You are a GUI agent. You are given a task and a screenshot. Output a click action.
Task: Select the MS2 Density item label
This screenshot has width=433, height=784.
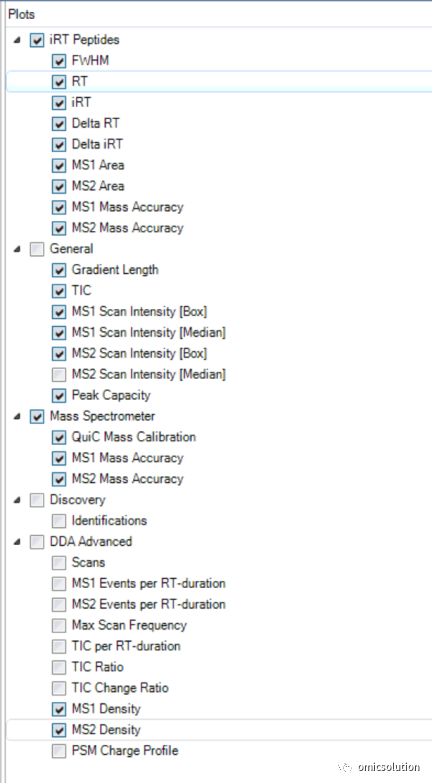point(106,730)
